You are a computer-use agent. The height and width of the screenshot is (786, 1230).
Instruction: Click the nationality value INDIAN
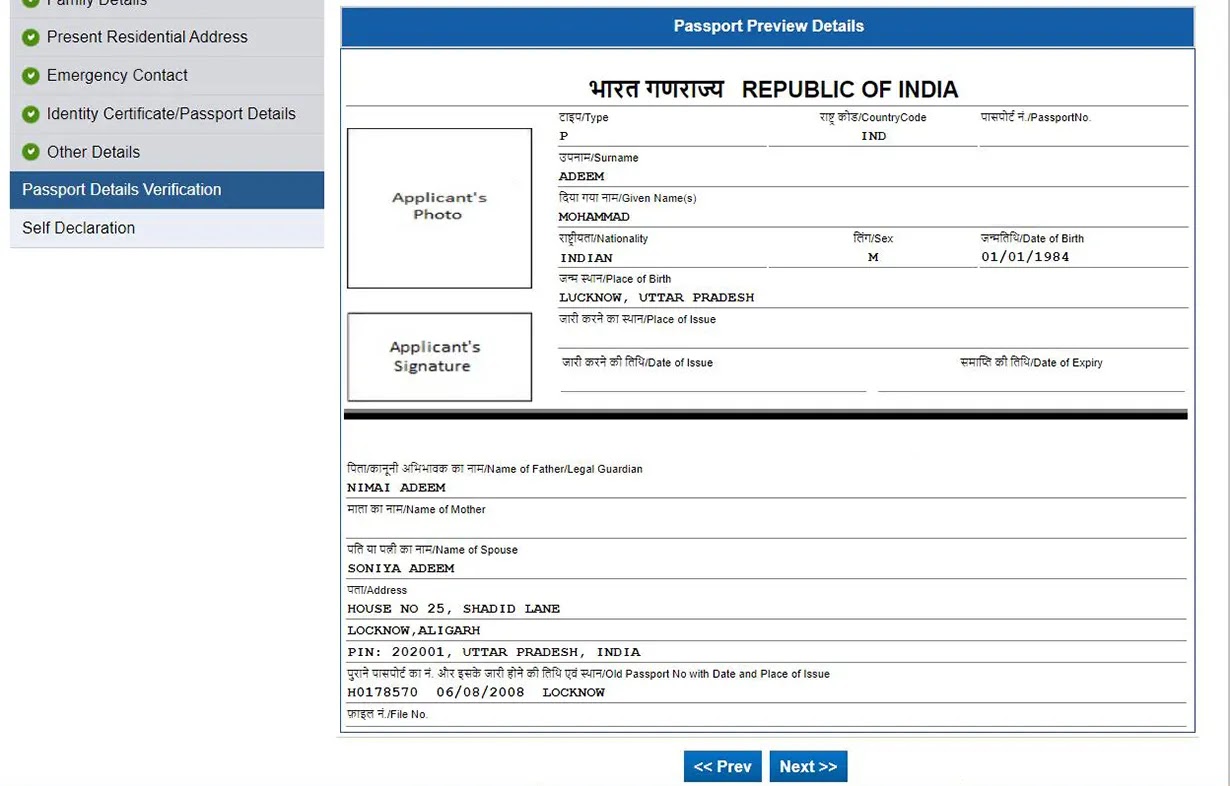click(x=586, y=258)
